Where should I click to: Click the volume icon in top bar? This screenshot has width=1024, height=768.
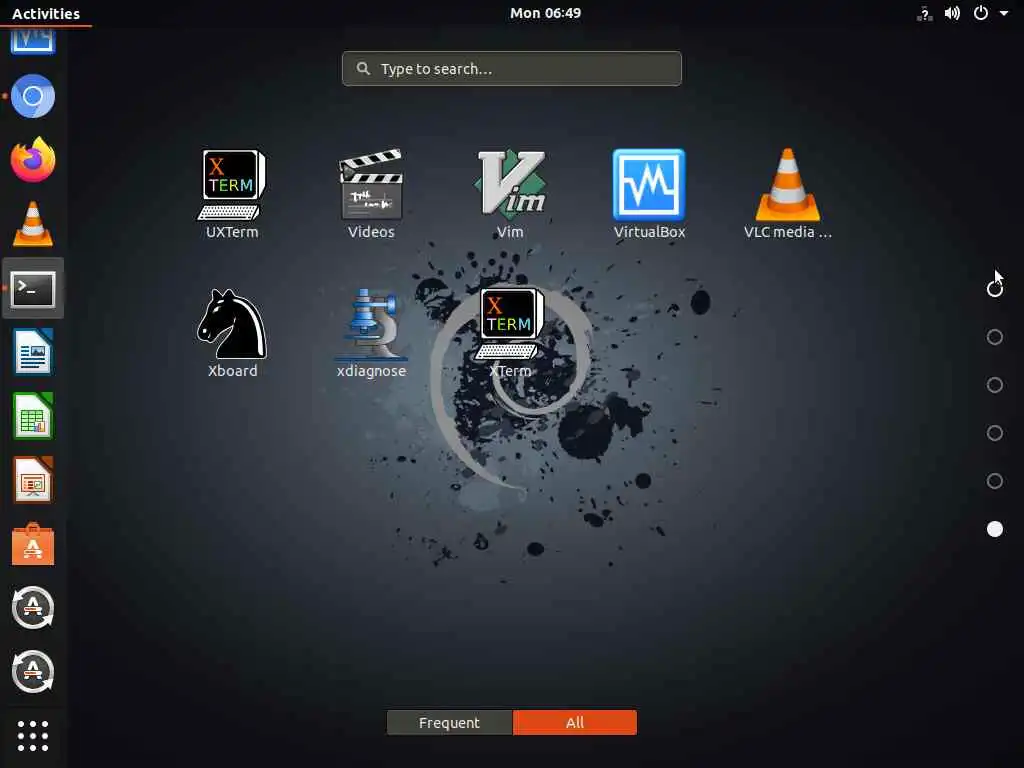952,13
